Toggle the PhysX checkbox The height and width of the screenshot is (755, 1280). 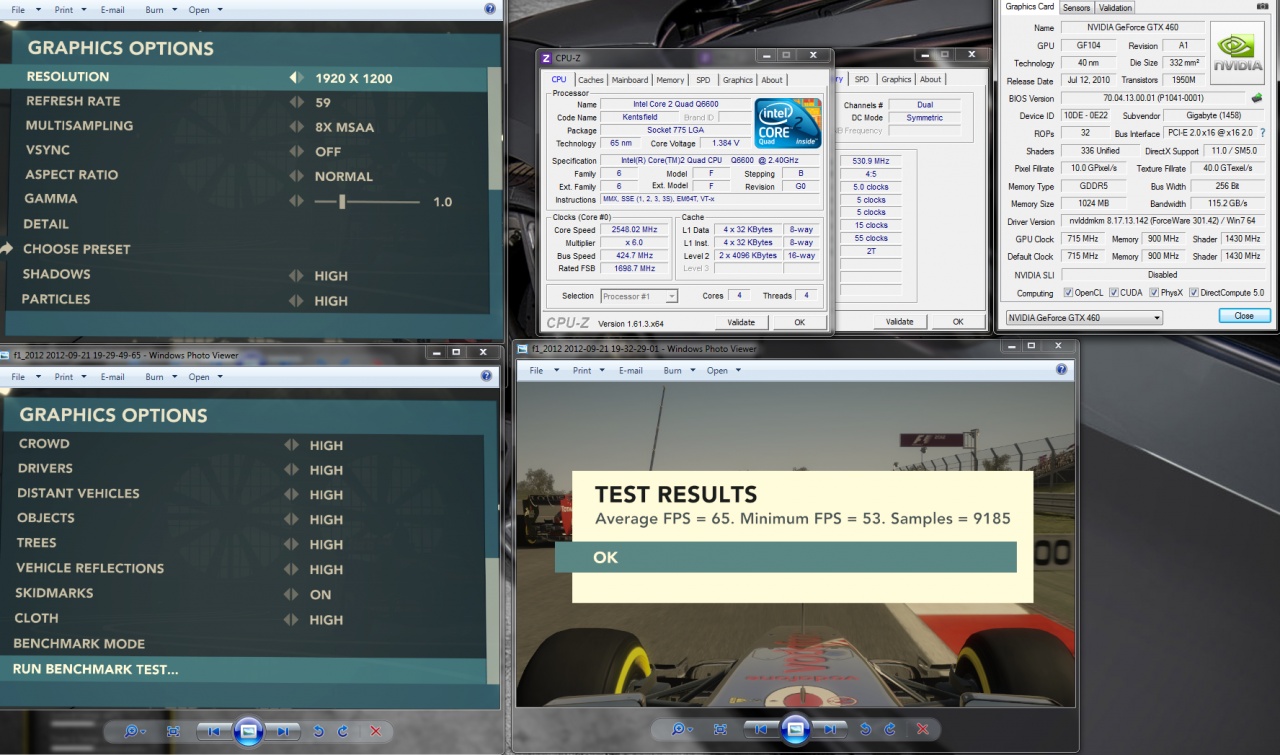pos(1154,293)
